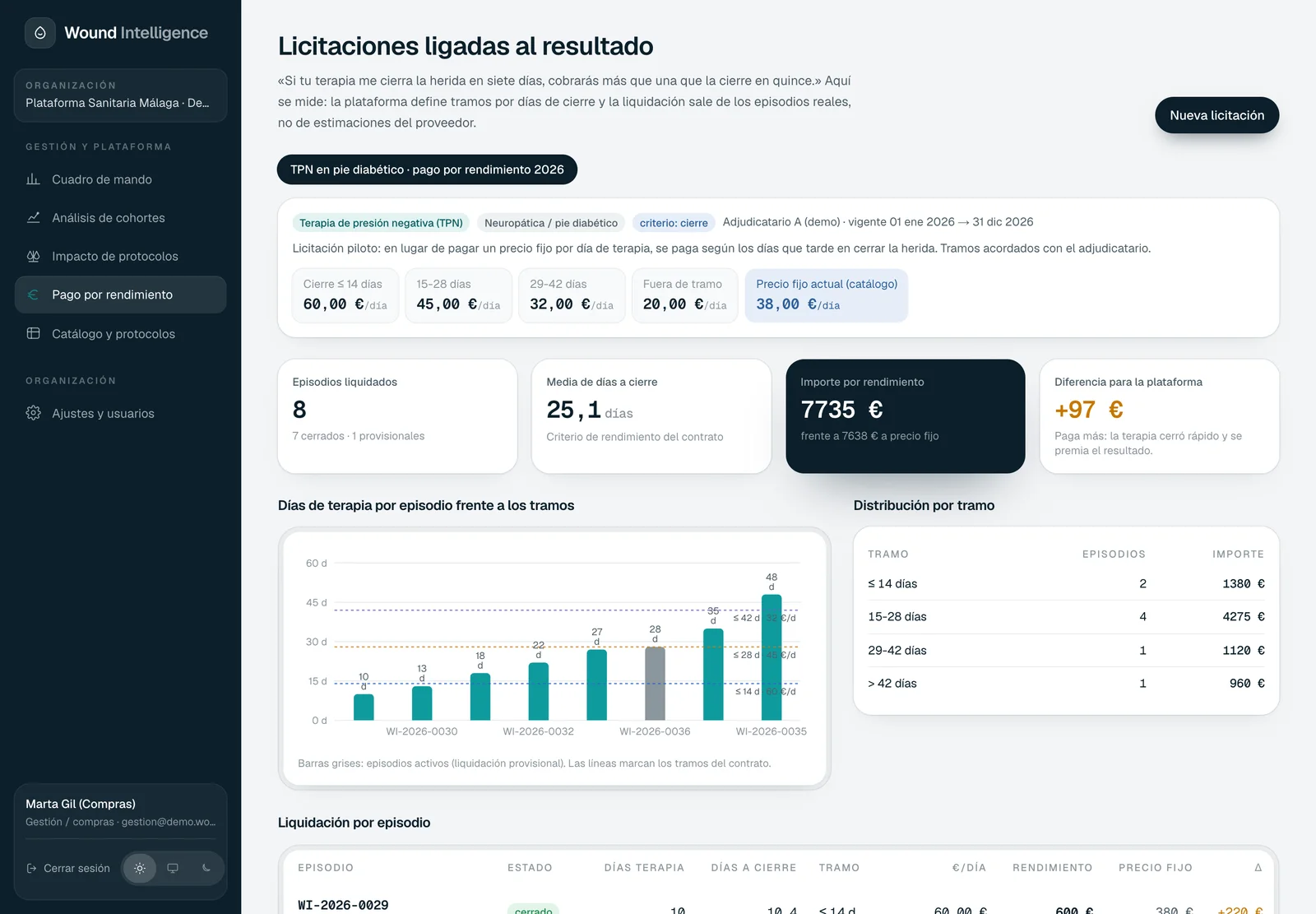Click the 29-42 días price tile
Viewport: 1316px width, 914px height.
click(572, 295)
